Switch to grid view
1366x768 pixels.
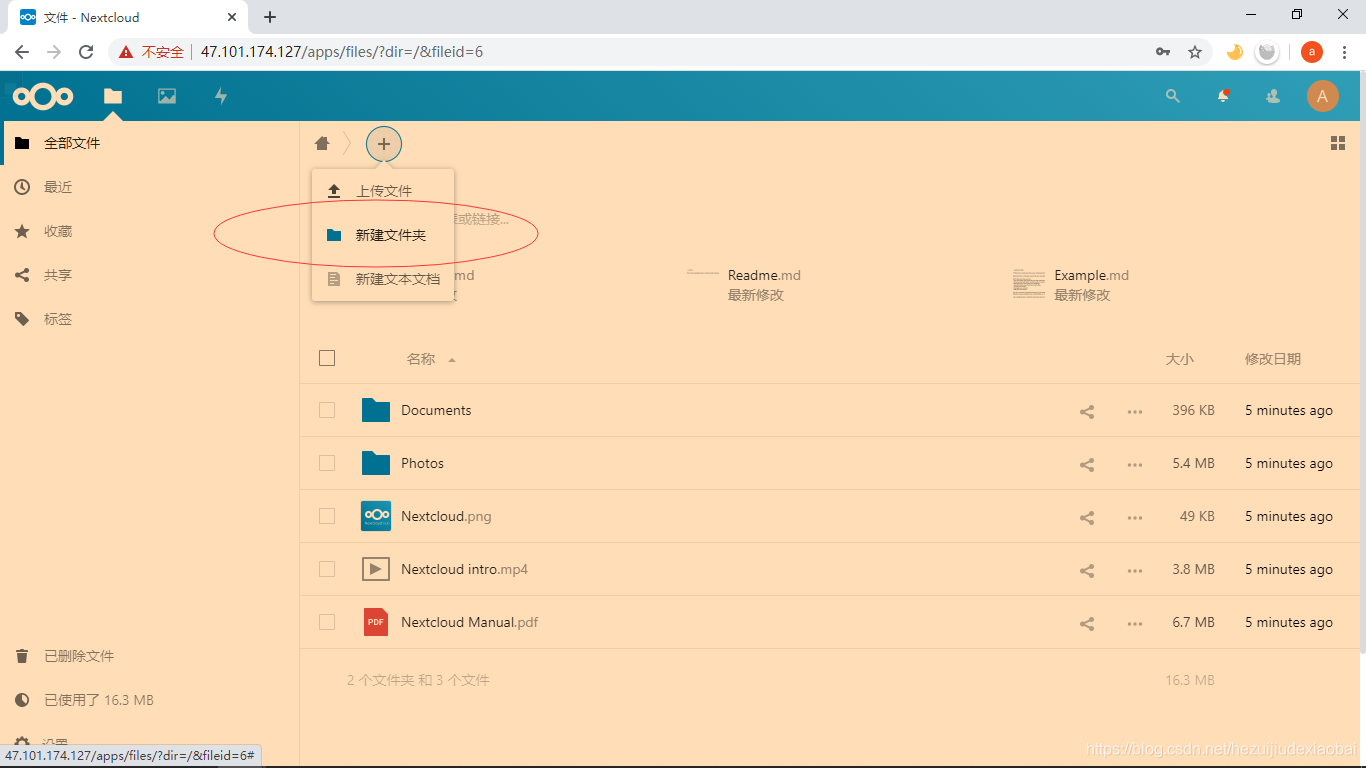[x=1338, y=143]
